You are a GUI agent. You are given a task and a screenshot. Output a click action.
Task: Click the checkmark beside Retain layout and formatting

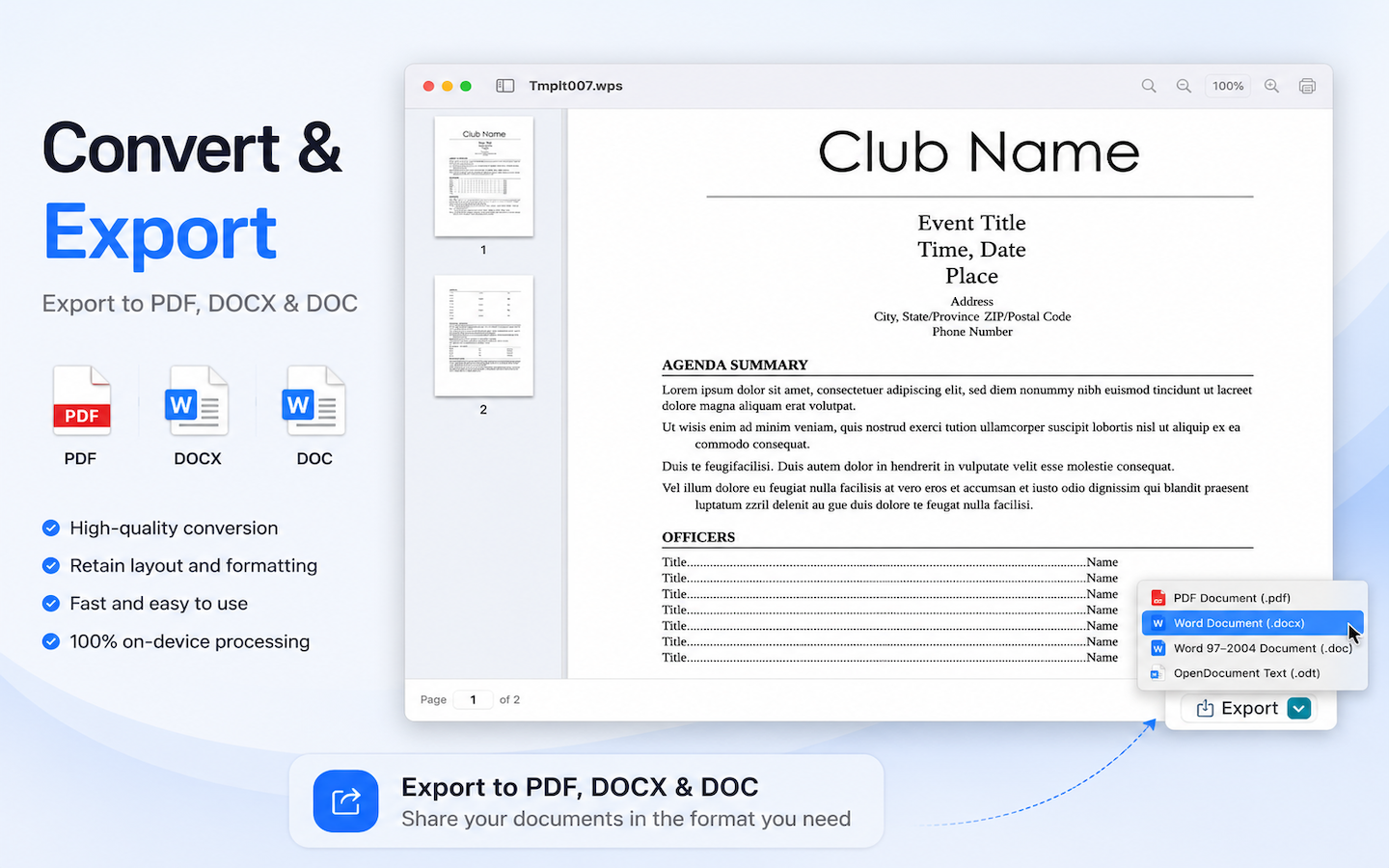pos(51,565)
